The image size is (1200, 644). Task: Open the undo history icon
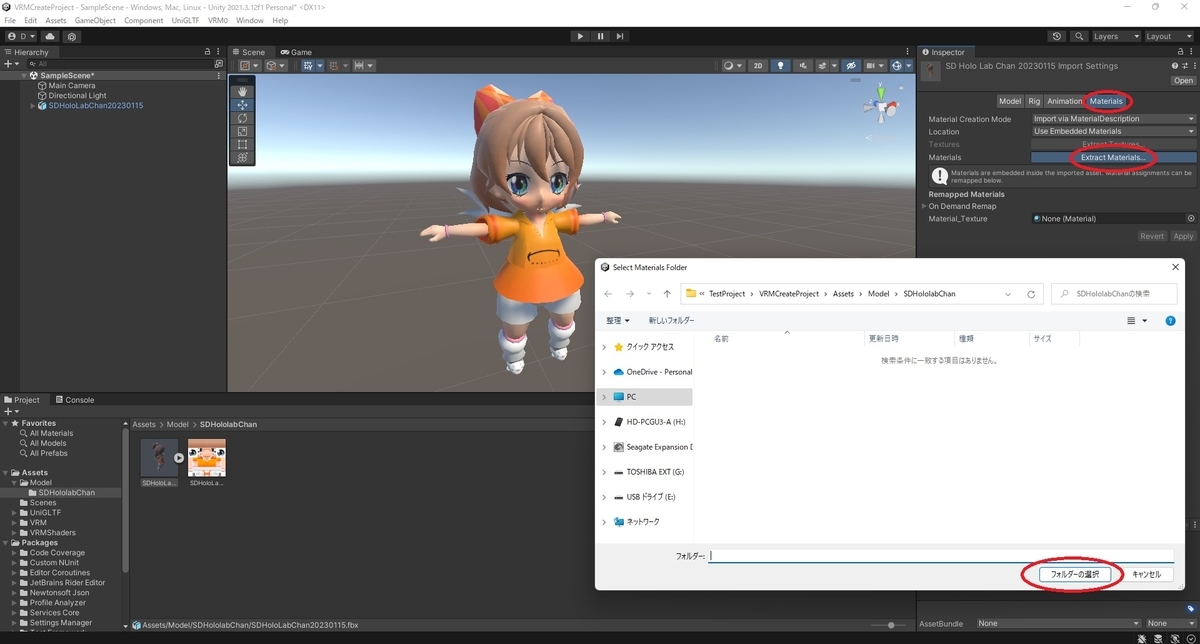[x=1057, y=36]
